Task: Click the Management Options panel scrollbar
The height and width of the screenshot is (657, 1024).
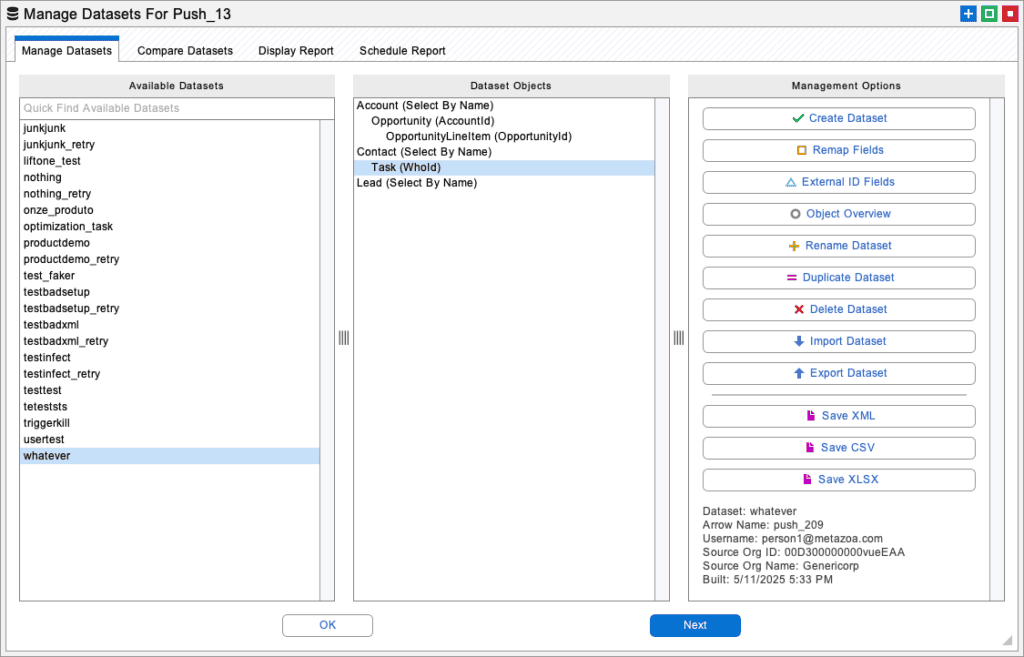Action: [997, 349]
